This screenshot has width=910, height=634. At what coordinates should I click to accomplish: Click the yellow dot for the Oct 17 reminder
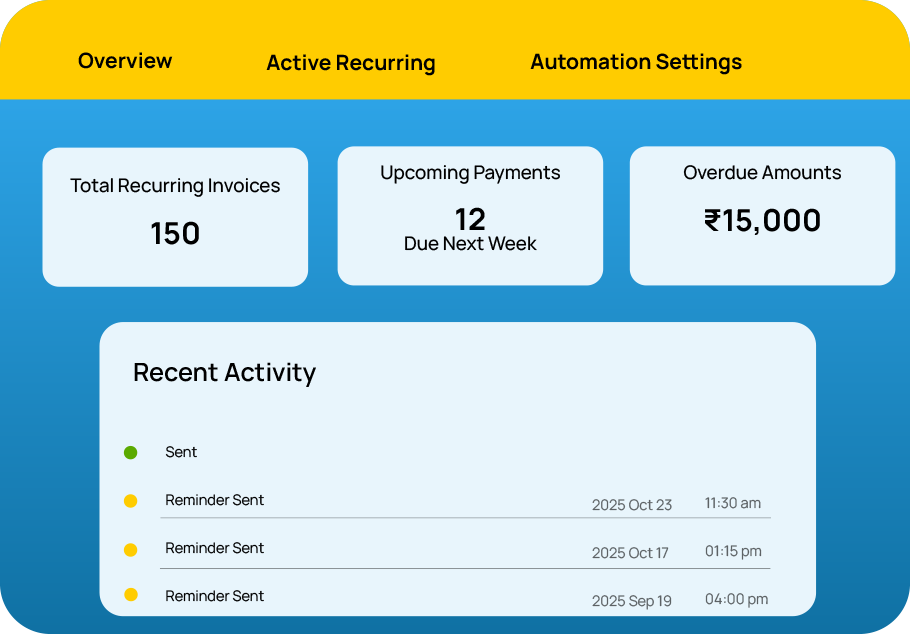(x=130, y=549)
